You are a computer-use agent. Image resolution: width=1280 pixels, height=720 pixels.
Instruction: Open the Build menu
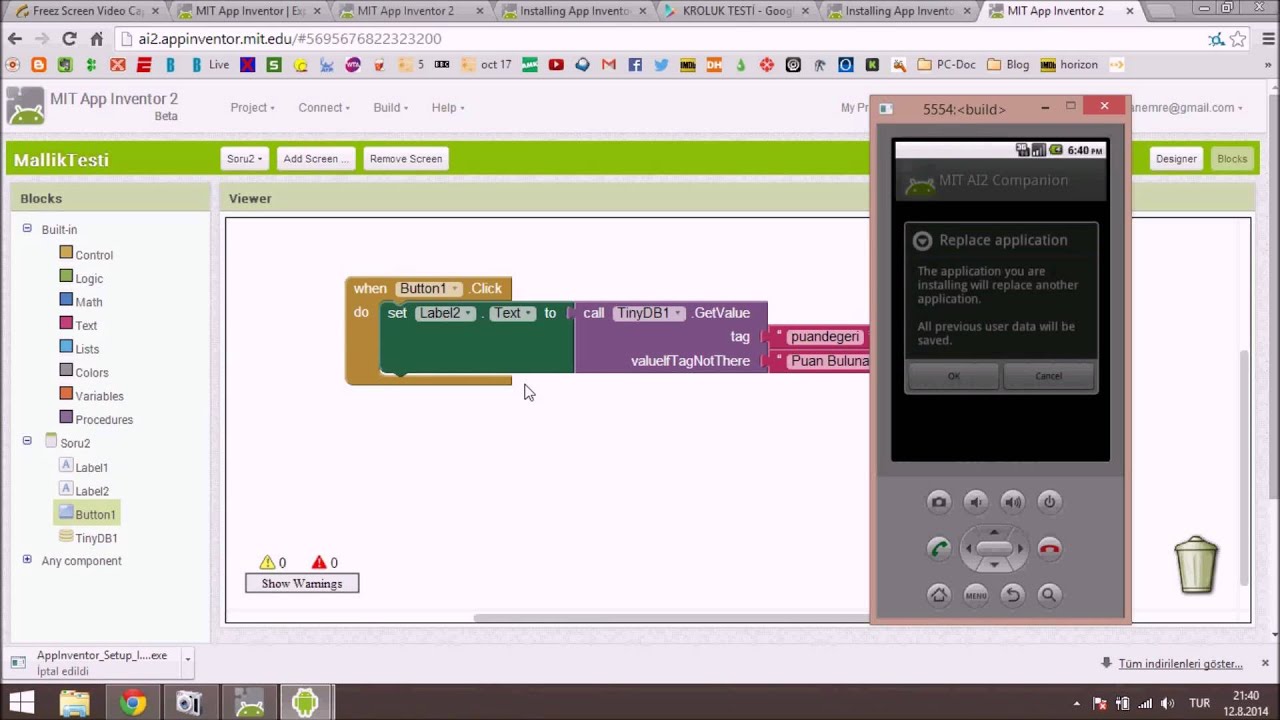(390, 107)
